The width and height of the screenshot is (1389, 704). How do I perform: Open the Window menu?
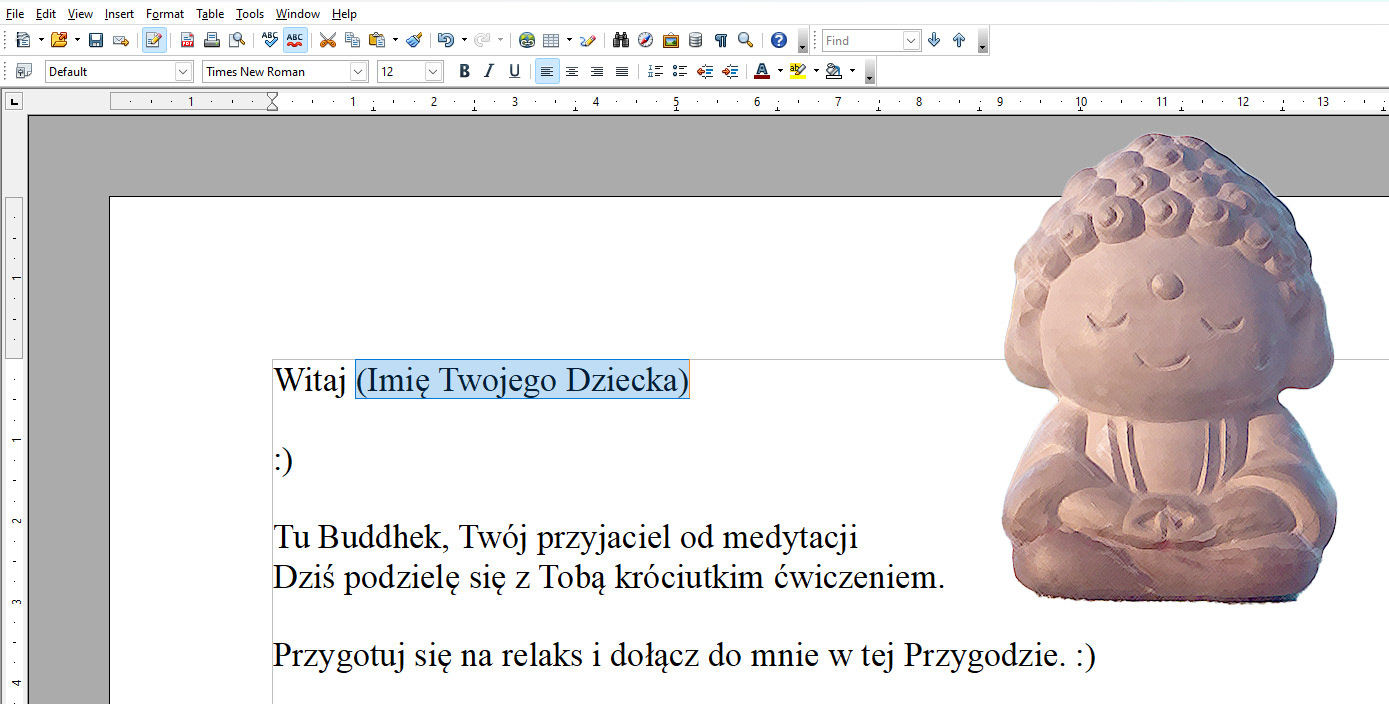(298, 14)
